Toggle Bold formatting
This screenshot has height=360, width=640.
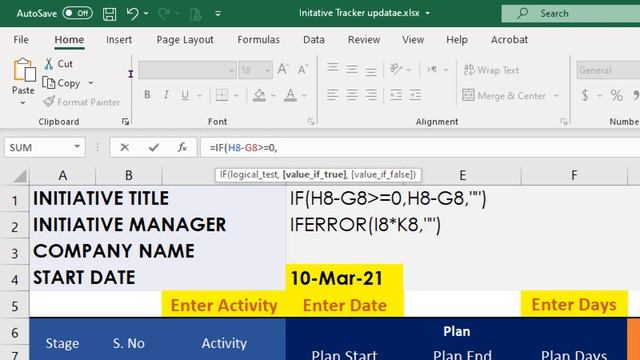pos(147,95)
